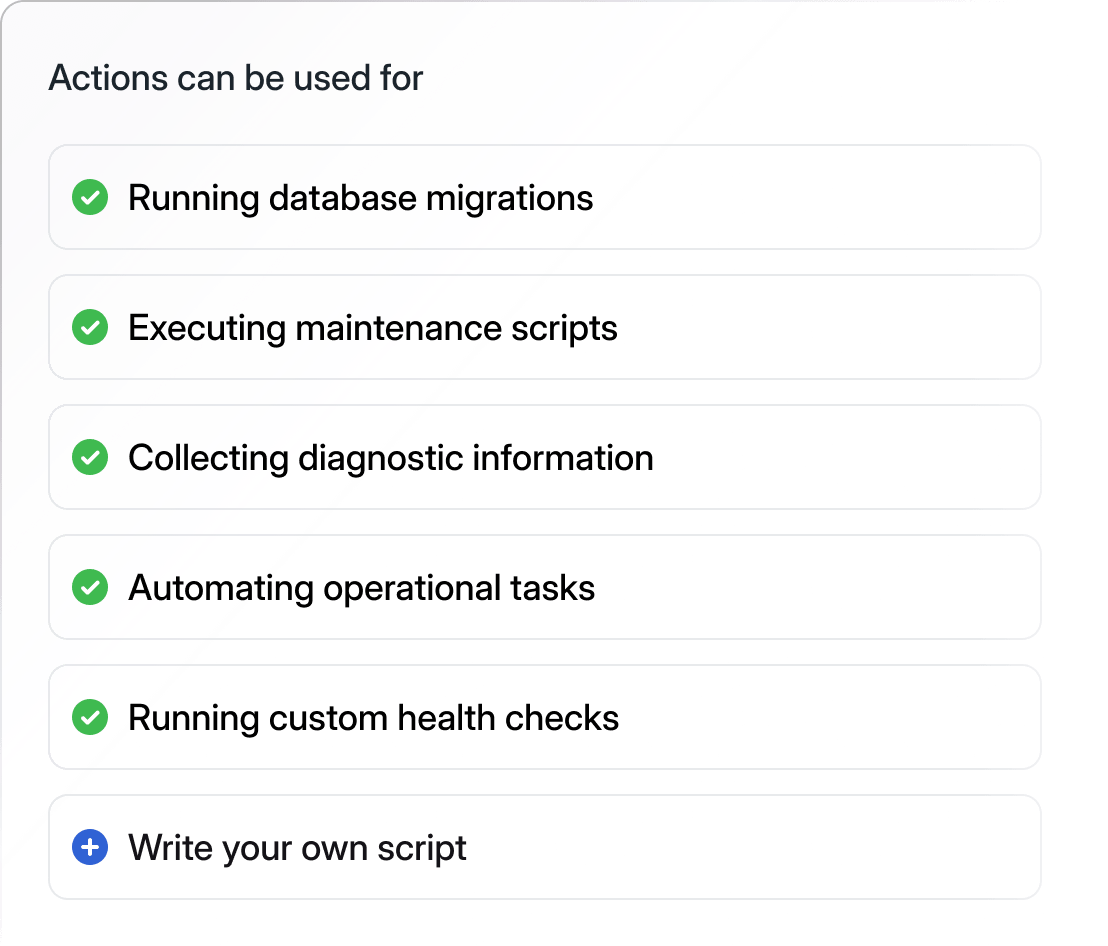This screenshot has width=1108, height=946.
Task: Open the "Executing maintenance scripts" label
Action: point(372,328)
